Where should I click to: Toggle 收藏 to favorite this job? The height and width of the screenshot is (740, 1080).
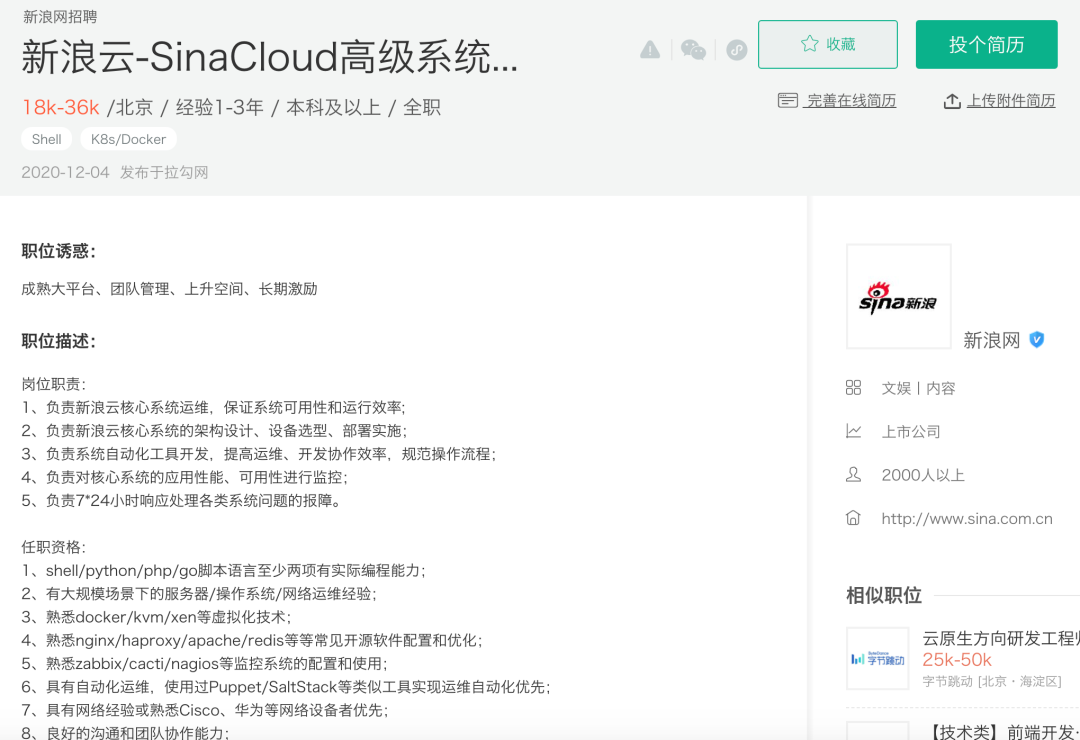pyautogui.click(x=827, y=44)
